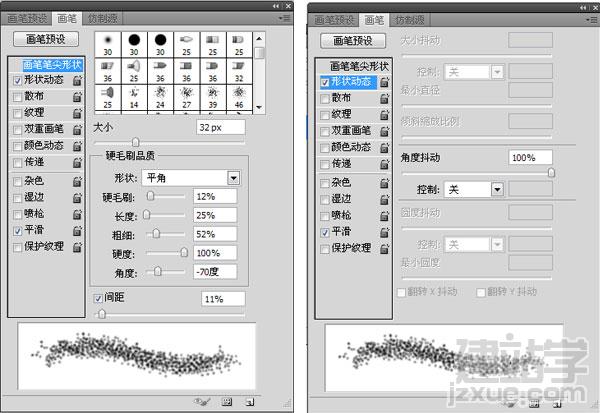The height and width of the screenshot is (413, 600).
Task: Toggle lock icon beside 颜色动态 in left panel
Action: click(77, 146)
